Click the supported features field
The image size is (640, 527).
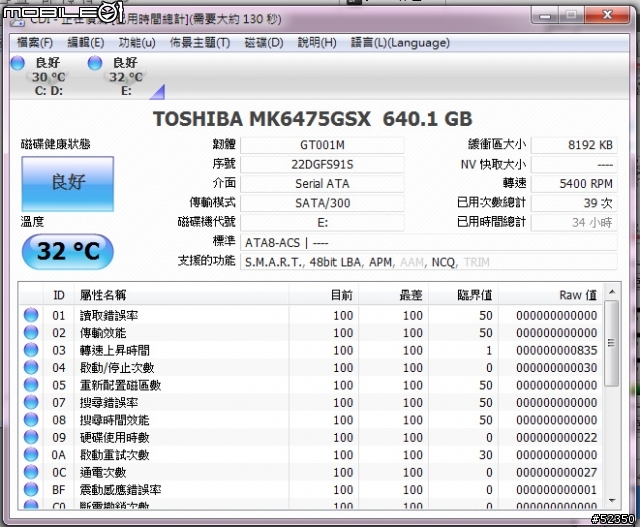(x=429, y=262)
